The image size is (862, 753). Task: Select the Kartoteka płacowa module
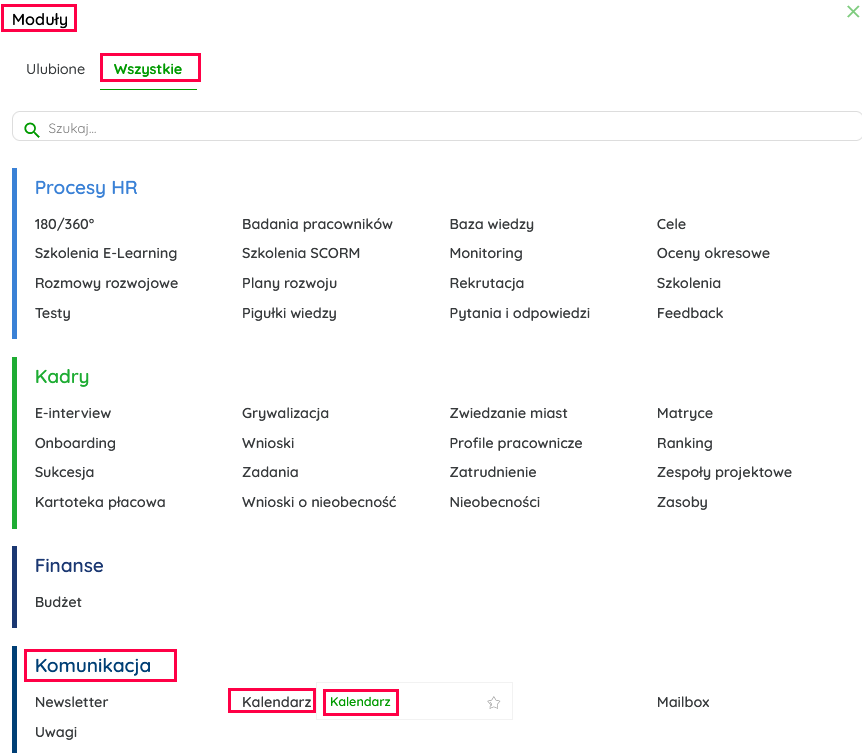coord(100,502)
